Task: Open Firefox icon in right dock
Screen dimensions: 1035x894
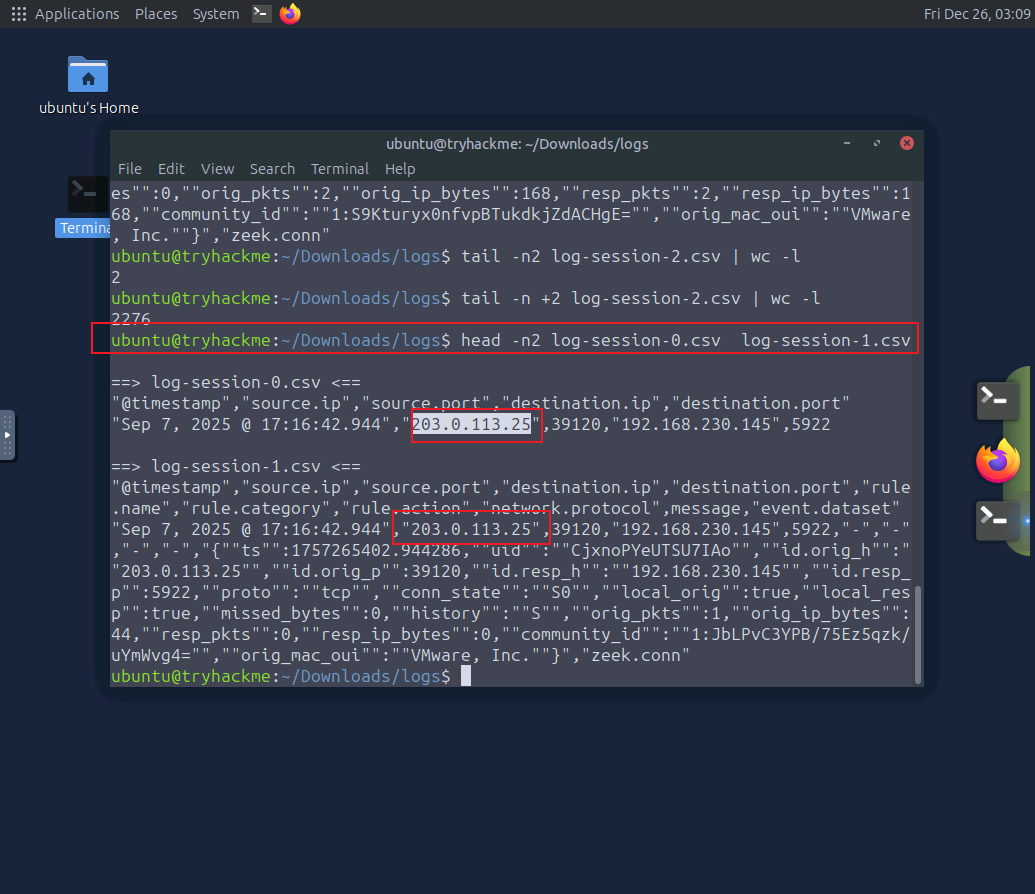Action: click(x=997, y=460)
